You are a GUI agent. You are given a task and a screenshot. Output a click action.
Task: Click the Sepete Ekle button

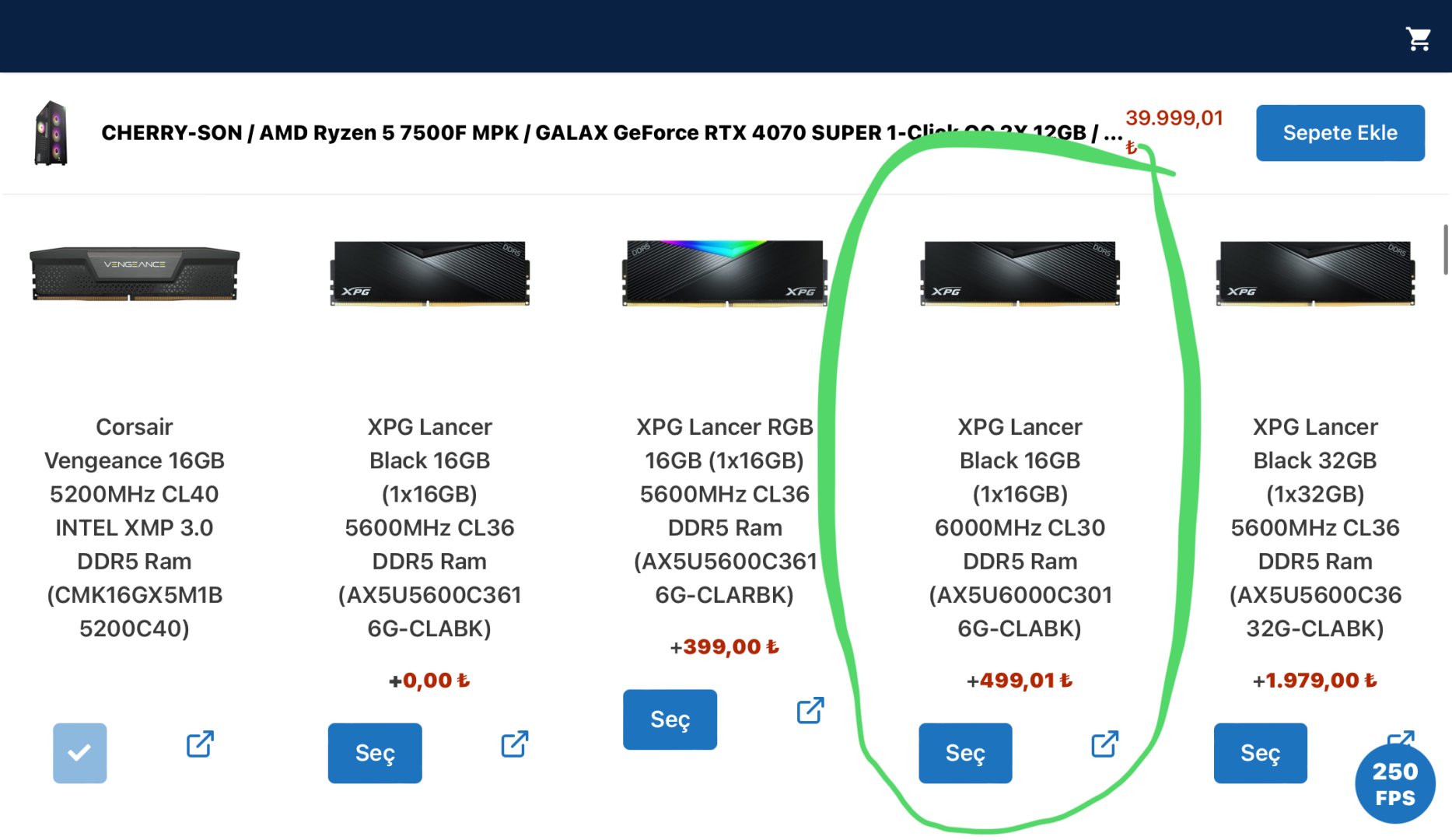1340,133
